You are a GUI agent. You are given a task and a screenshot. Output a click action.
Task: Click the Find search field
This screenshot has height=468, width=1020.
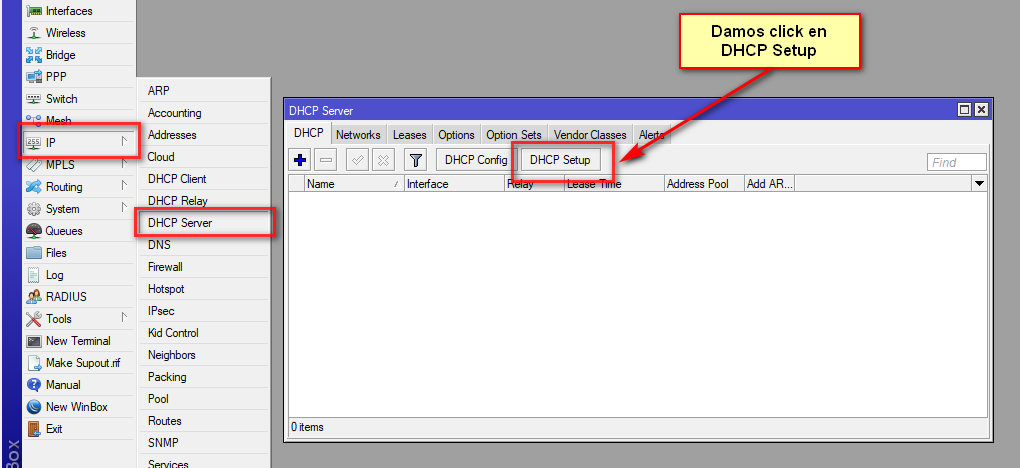tap(956, 162)
